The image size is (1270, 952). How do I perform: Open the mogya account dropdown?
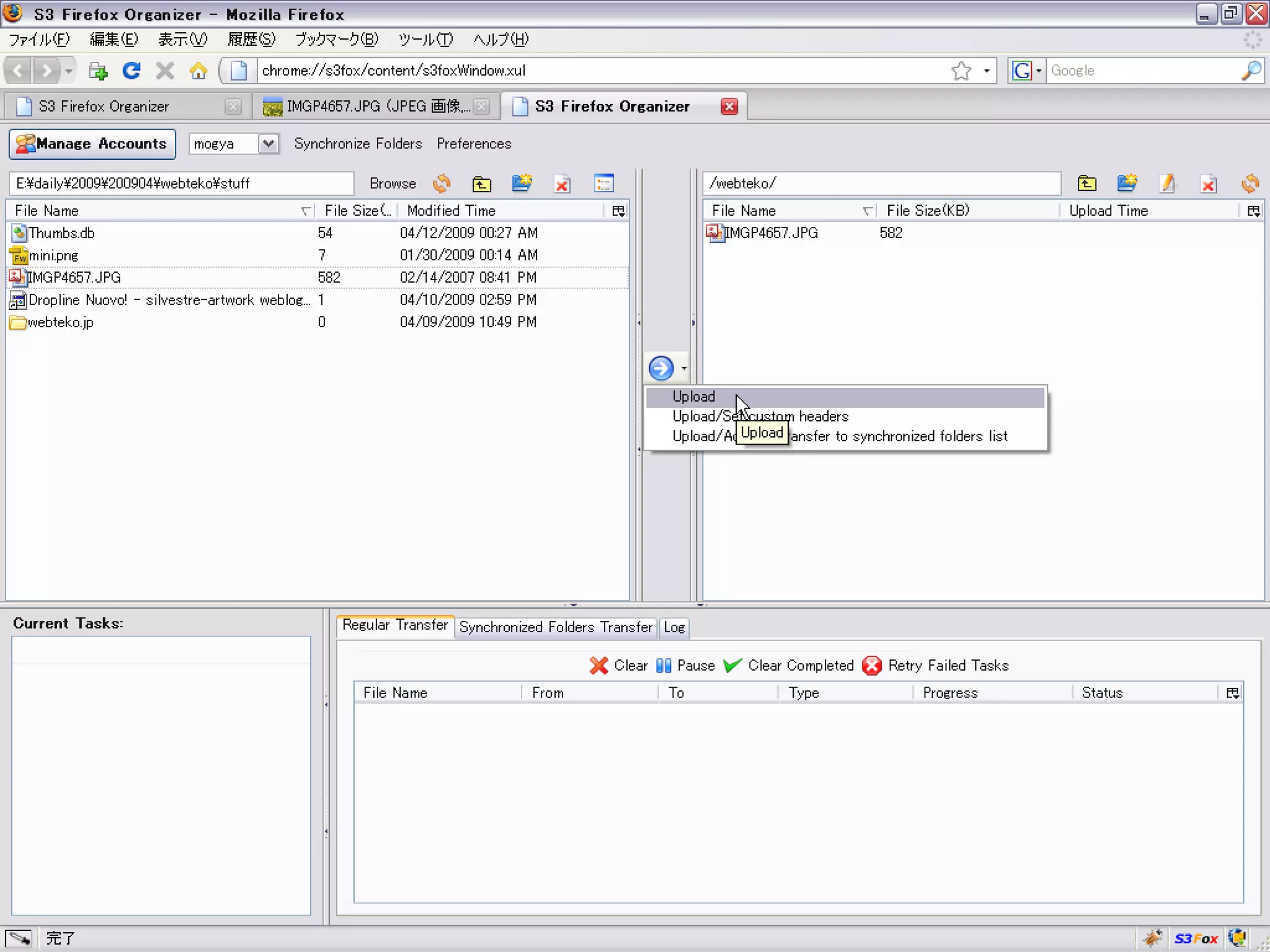[268, 144]
